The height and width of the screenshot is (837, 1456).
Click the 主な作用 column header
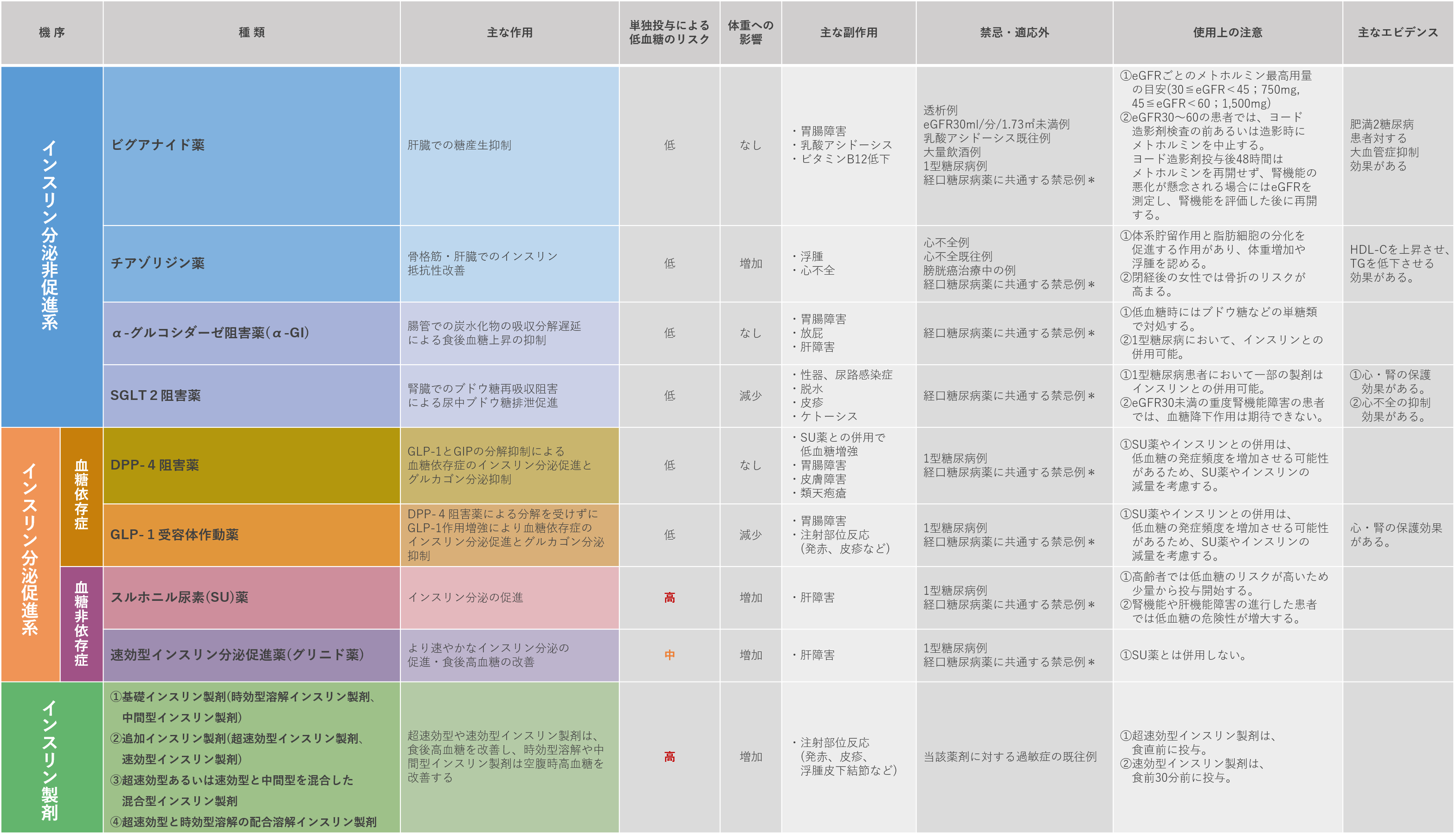[509, 33]
